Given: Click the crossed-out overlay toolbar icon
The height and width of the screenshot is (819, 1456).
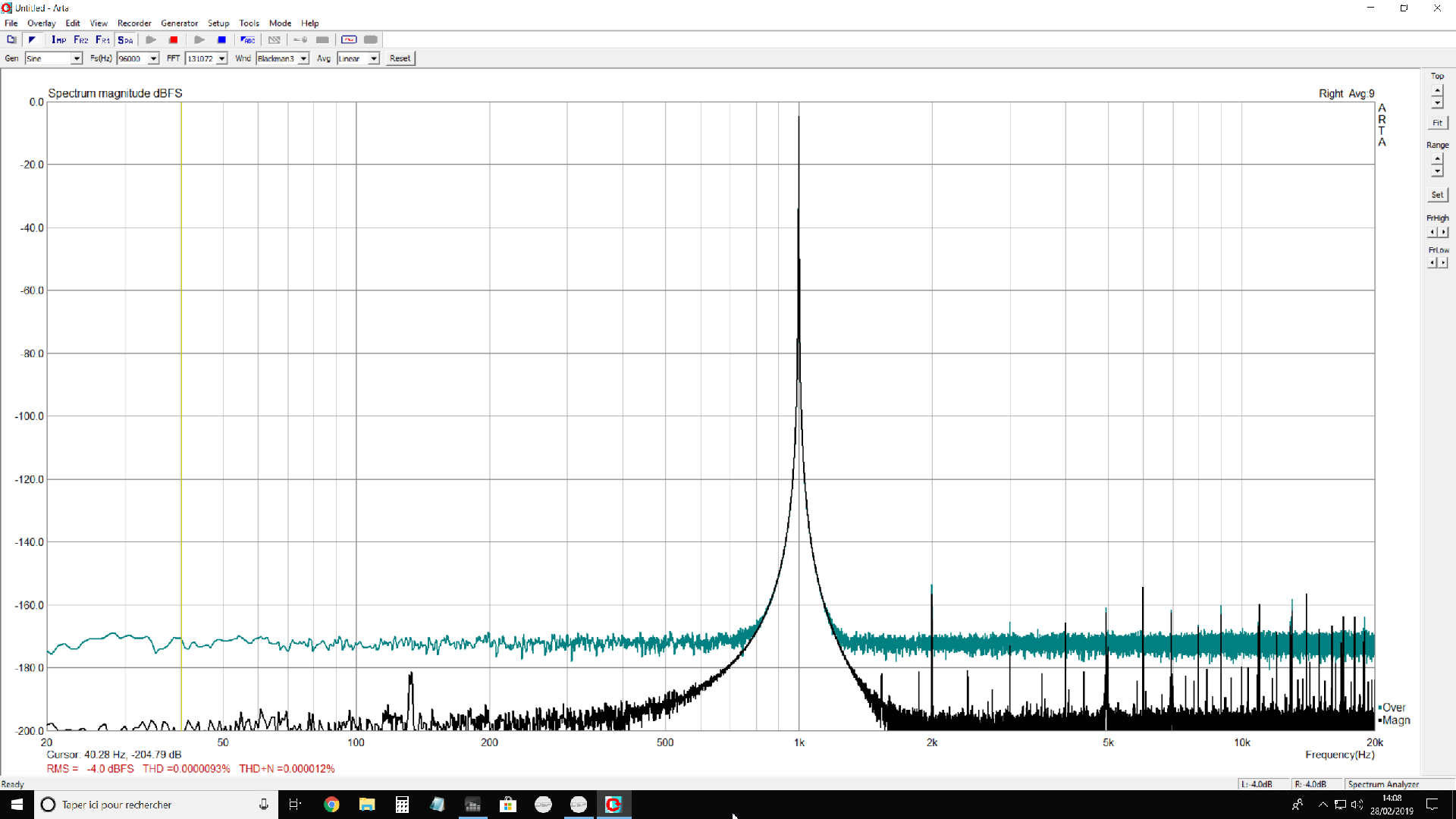Looking at the screenshot, I should (x=275, y=39).
